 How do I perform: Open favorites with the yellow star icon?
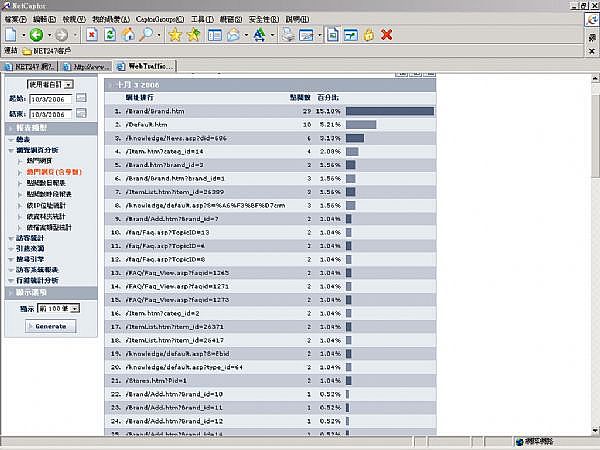click(175, 35)
